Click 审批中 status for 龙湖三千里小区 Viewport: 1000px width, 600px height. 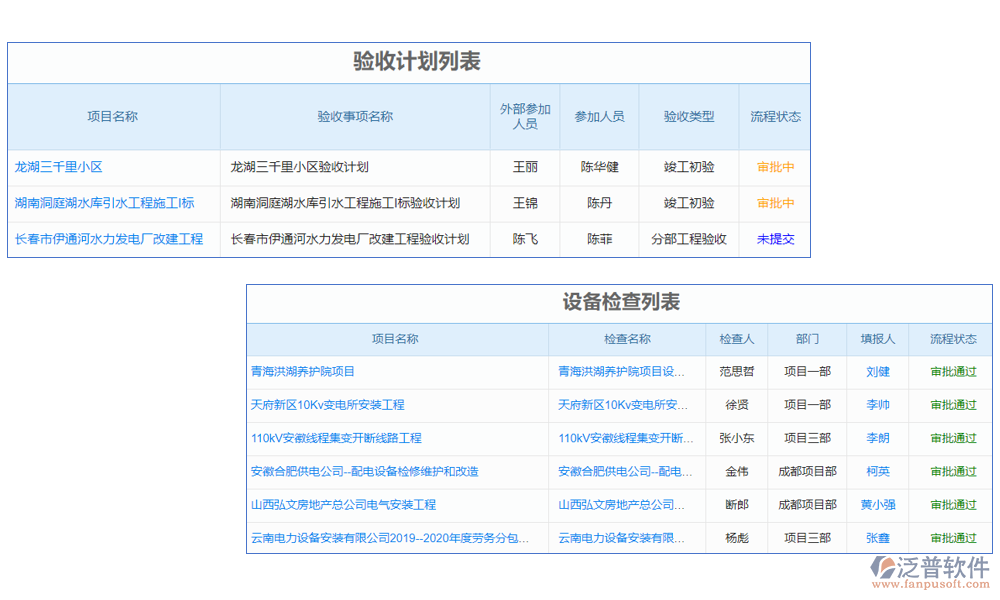point(774,167)
